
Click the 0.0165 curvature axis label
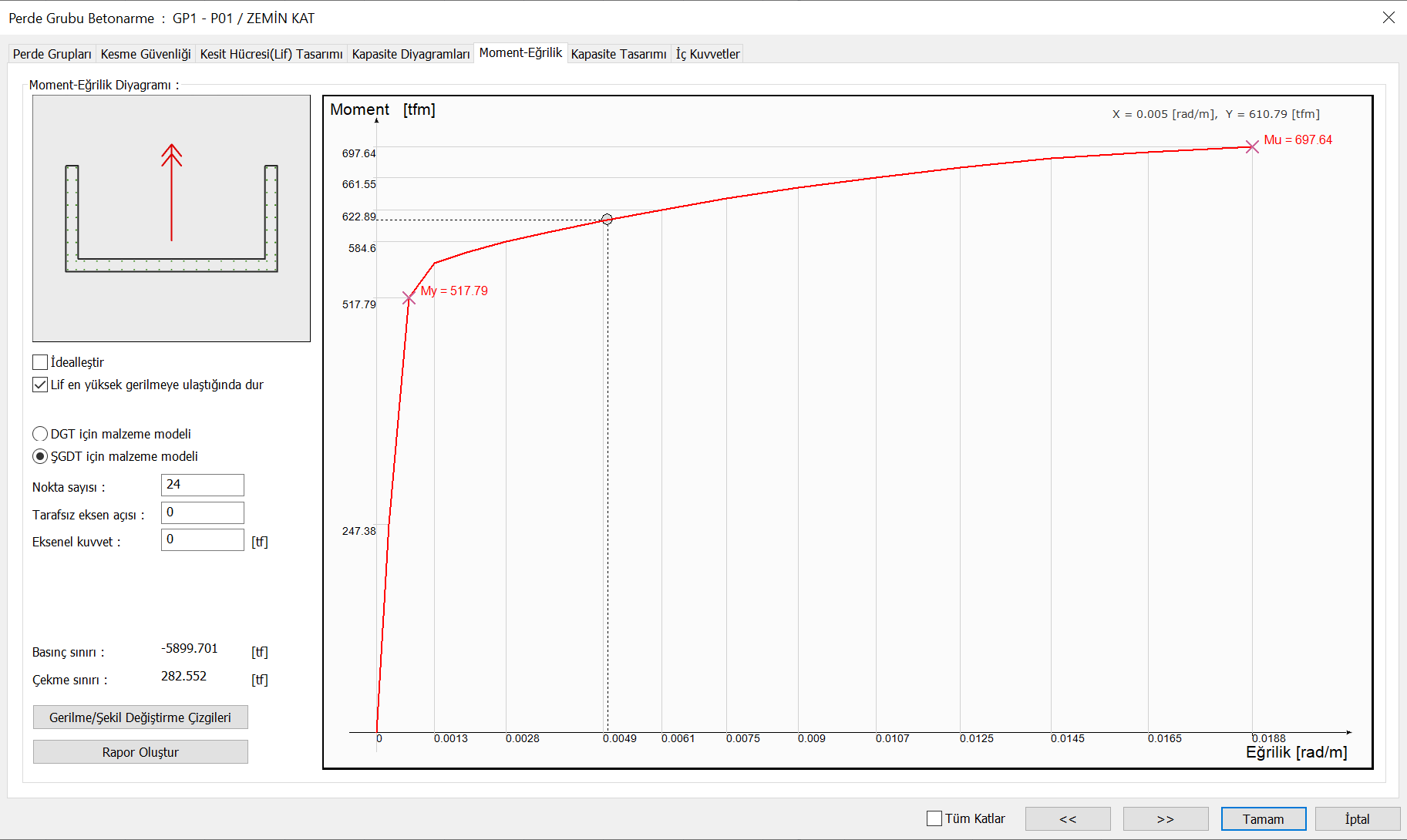[x=1165, y=738]
